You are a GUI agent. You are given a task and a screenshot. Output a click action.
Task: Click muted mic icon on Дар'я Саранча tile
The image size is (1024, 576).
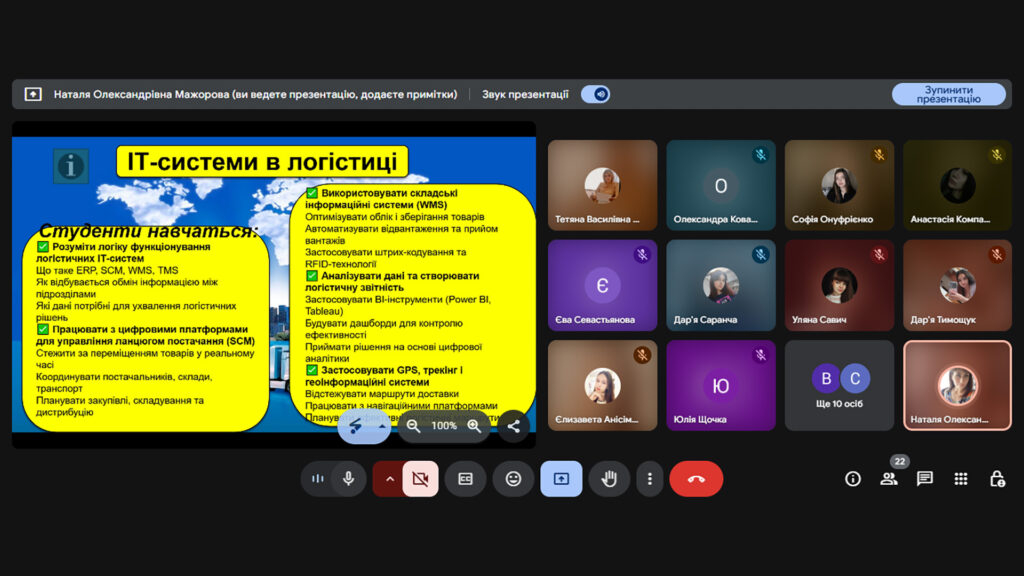(x=760, y=255)
